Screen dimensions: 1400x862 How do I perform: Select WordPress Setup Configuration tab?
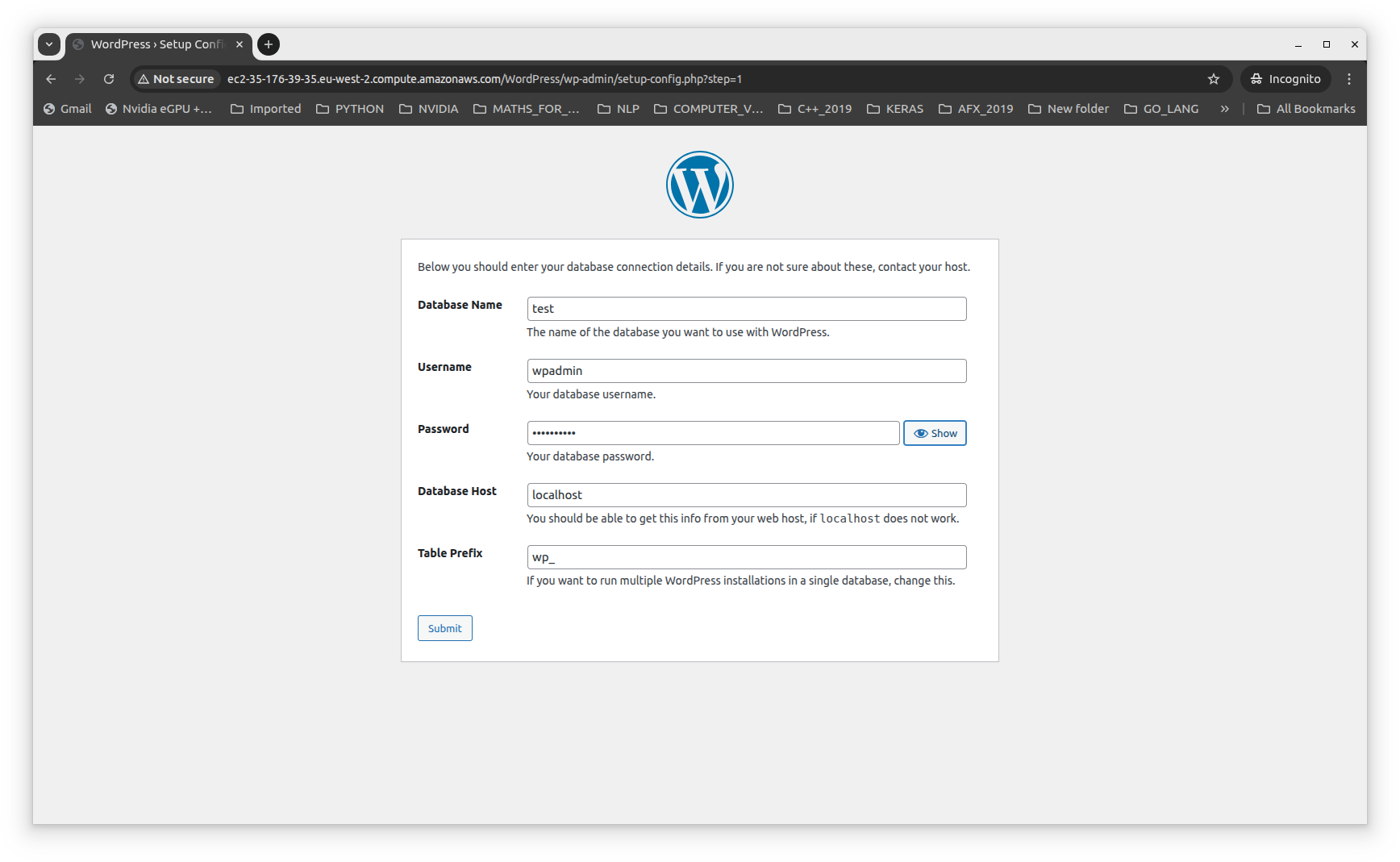click(158, 44)
